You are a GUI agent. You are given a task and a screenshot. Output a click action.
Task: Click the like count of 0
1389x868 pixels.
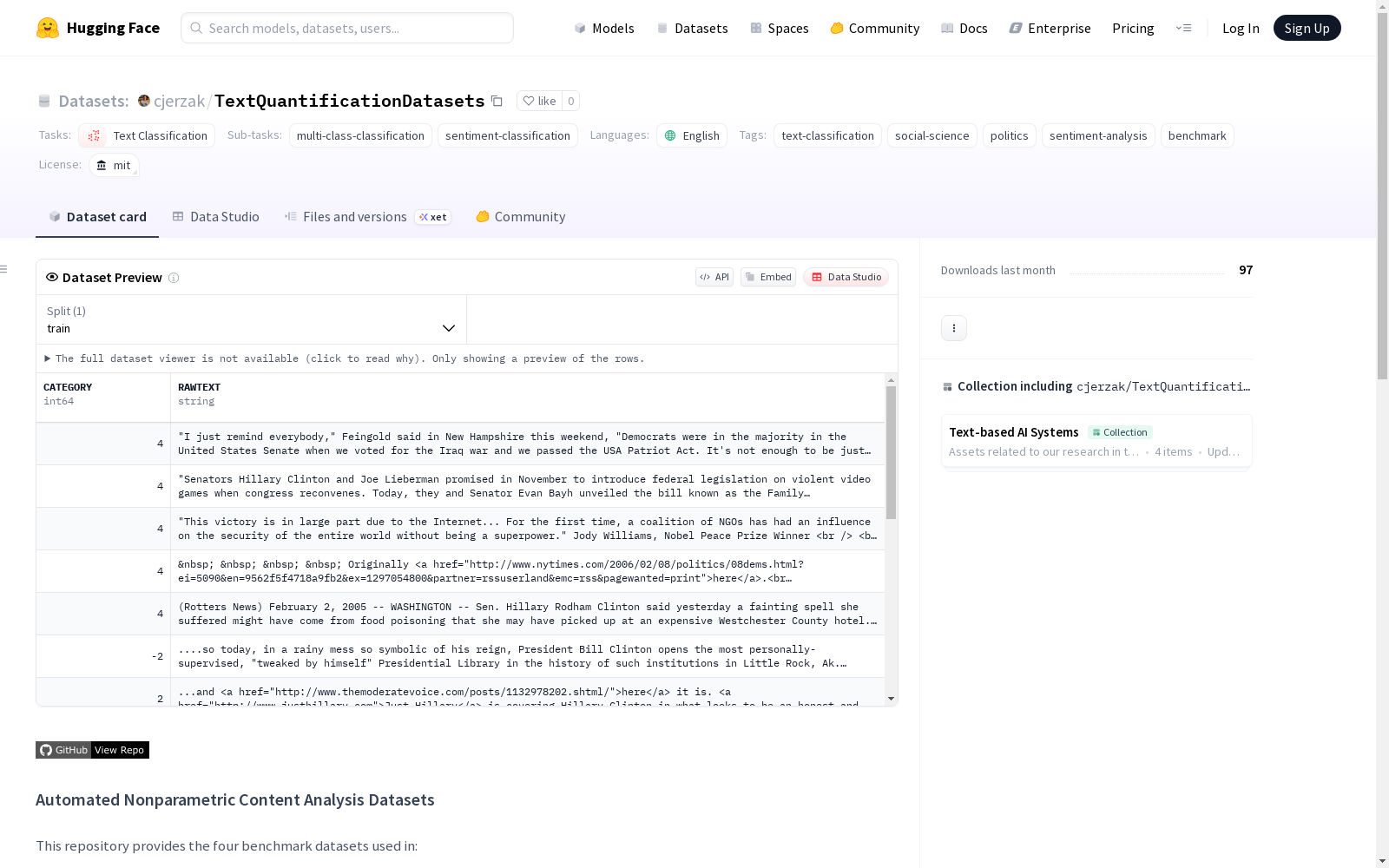(x=570, y=101)
